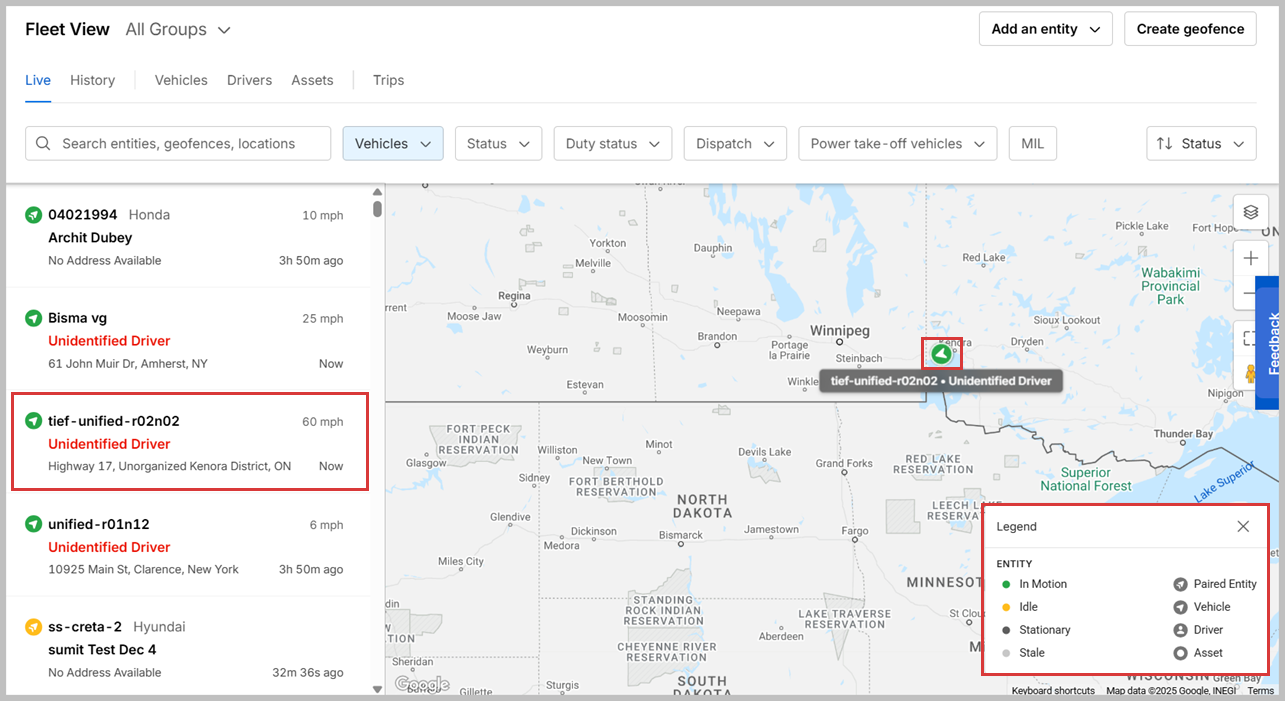
Task: Select the tief-unified-r02n02 vehicle
Action: click(189, 443)
